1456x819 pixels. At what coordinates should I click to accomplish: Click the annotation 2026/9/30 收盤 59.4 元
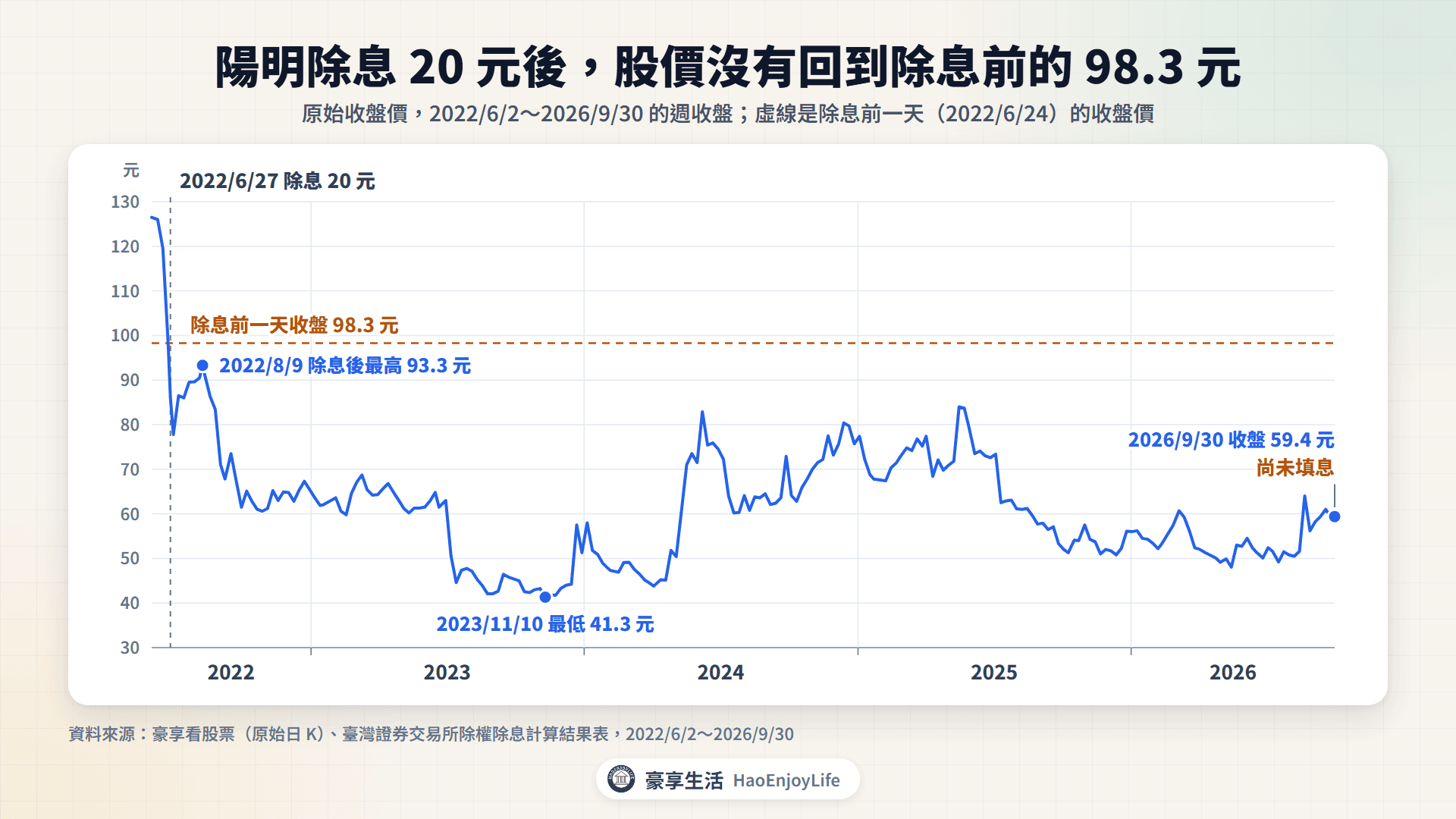(1231, 440)
